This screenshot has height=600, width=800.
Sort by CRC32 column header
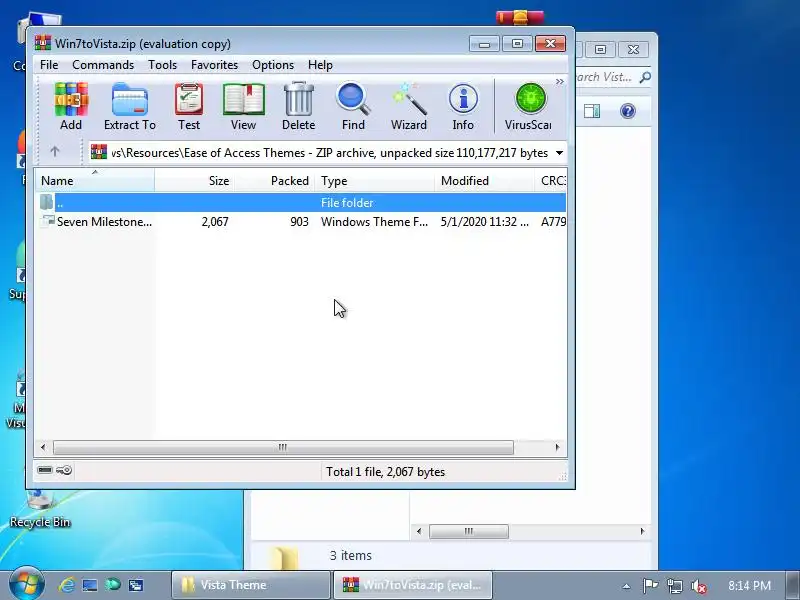pyautogui.click(x=551, y=181)
